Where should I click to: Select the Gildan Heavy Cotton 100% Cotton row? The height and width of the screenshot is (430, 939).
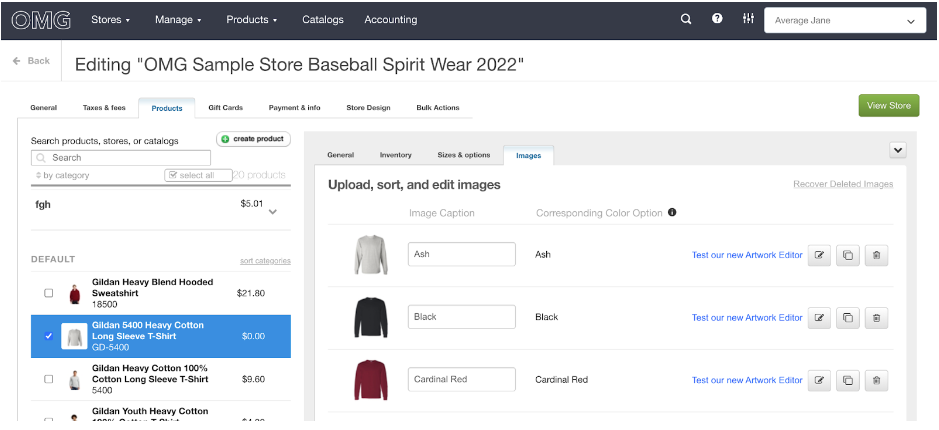tap(160, 379)
